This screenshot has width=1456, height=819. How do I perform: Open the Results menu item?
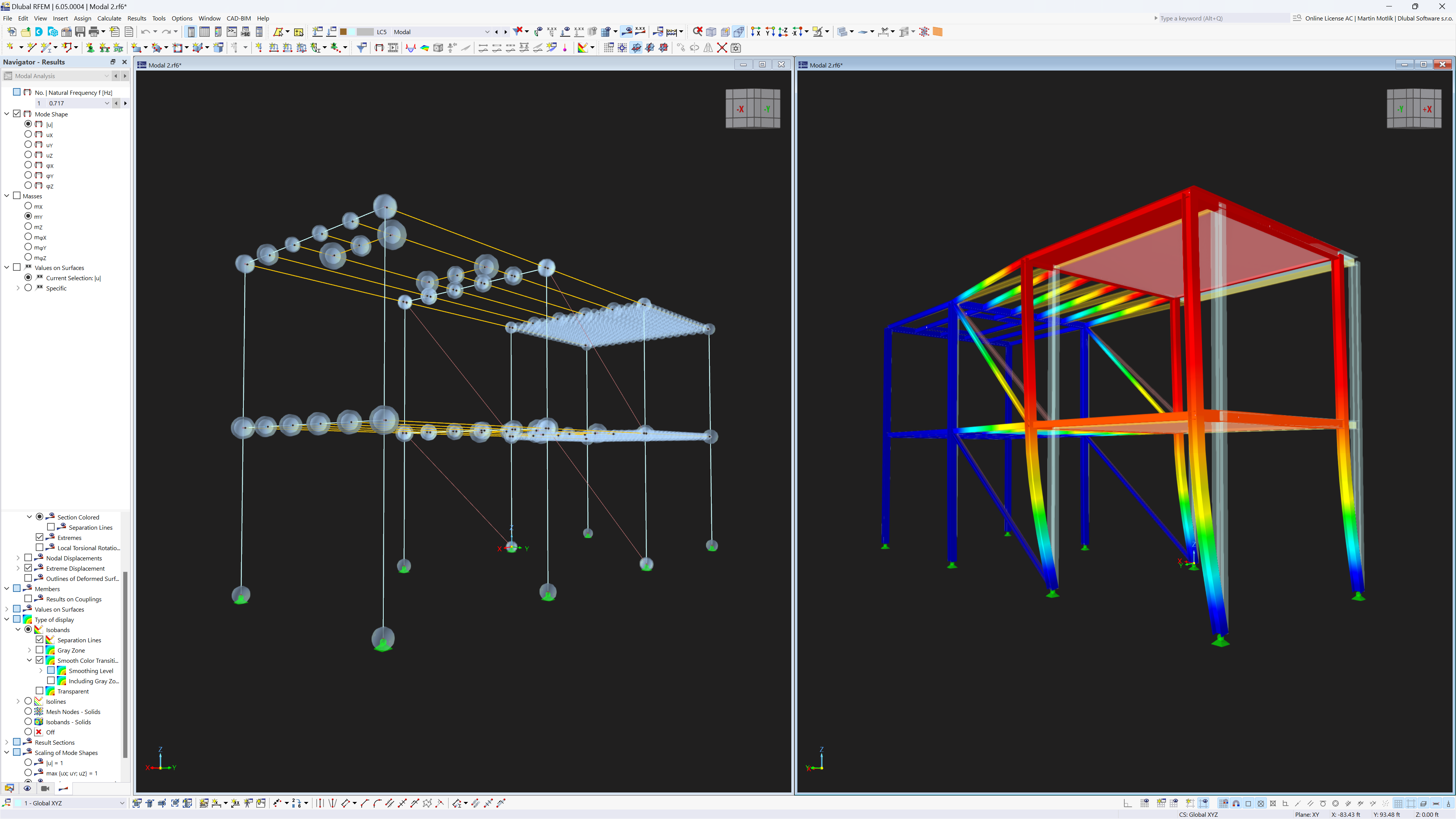137,18
